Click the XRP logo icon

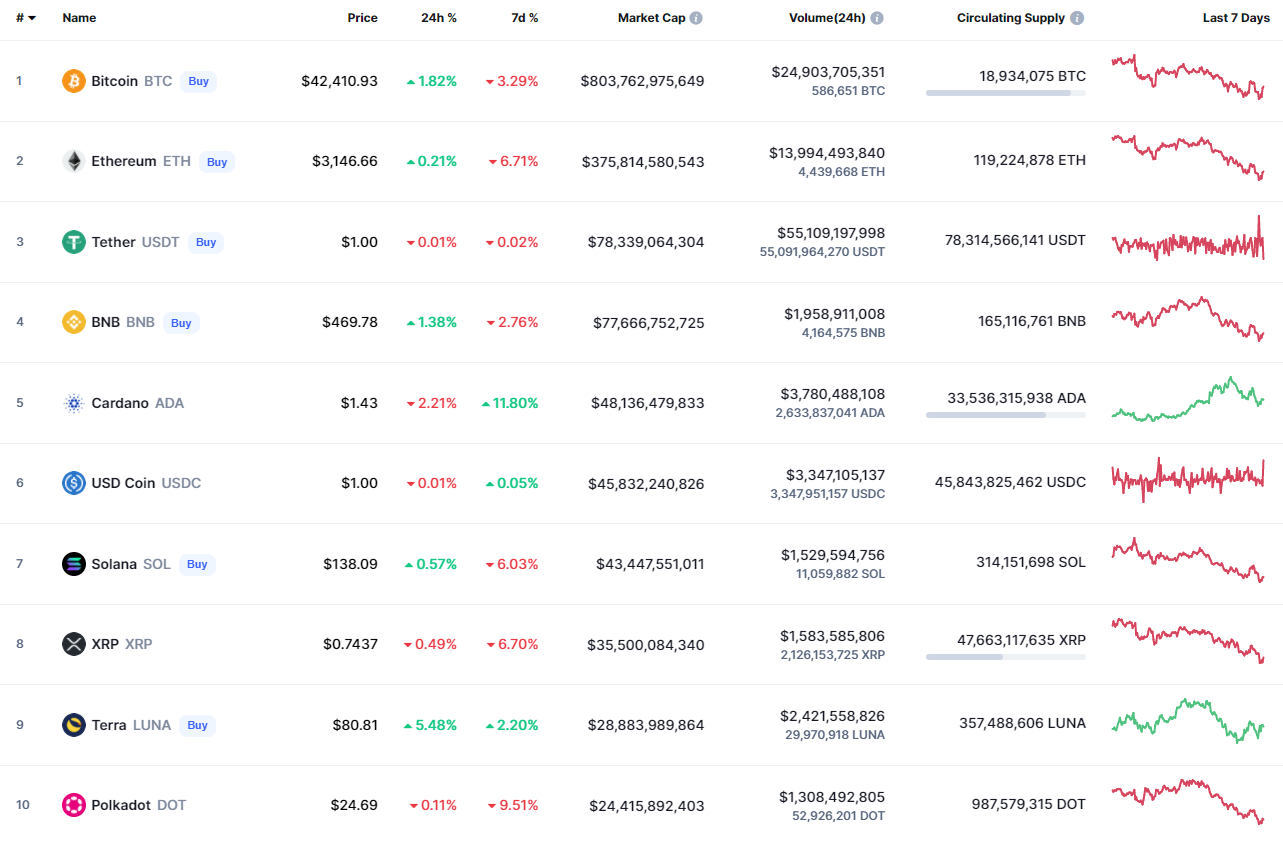click(x=74, y=644)
